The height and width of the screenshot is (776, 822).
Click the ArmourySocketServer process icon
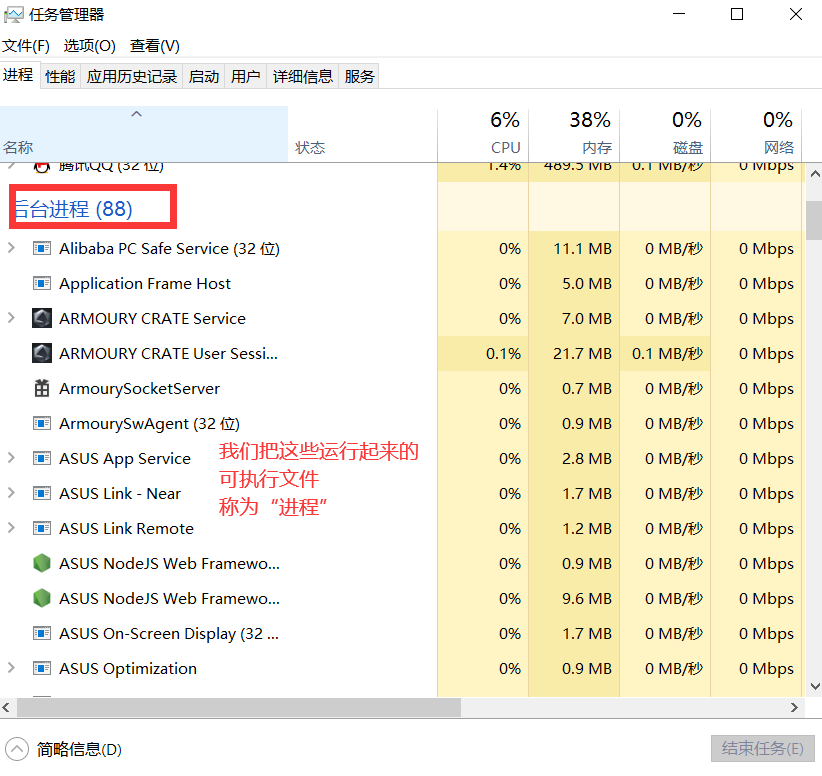tap(42, 389)
